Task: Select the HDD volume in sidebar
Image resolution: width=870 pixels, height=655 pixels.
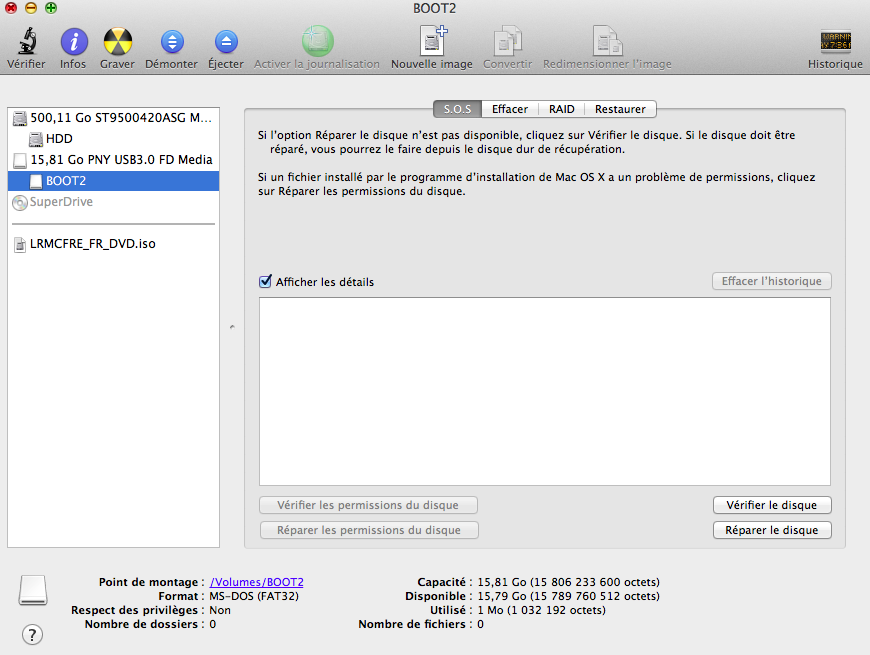Action: pyautogui.click(x=59, y=139)
